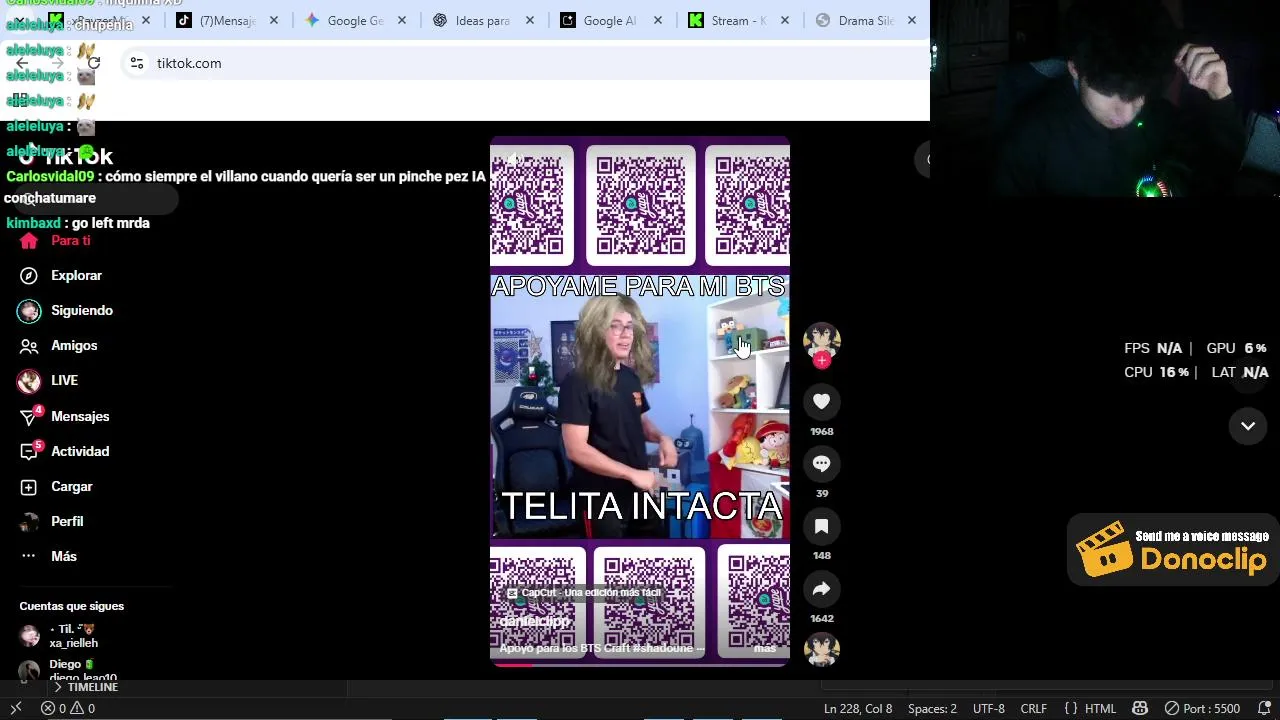Expand video caption with más link
This screenshot has width=1280, height=720.
click(765, 648)
